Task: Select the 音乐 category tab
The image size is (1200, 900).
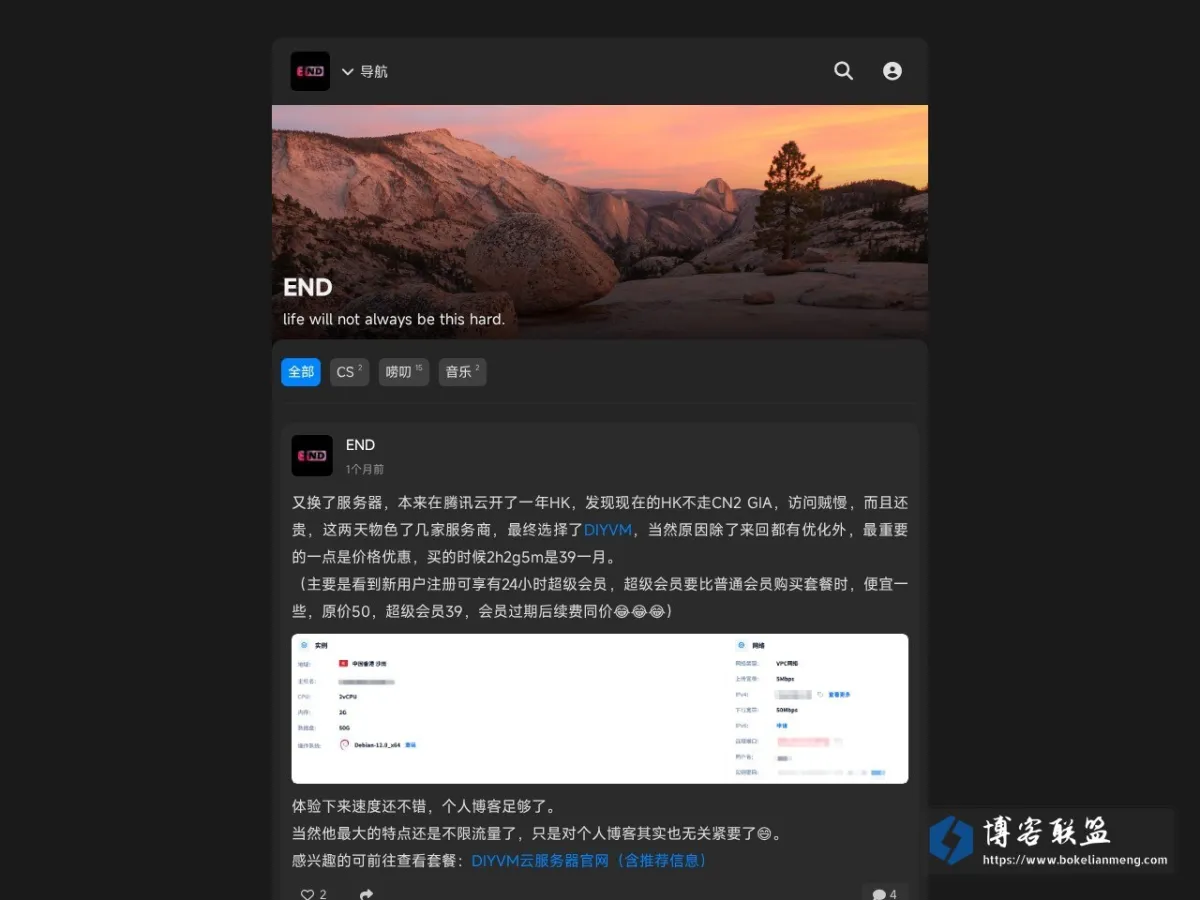Action: [x=463, y=372]
